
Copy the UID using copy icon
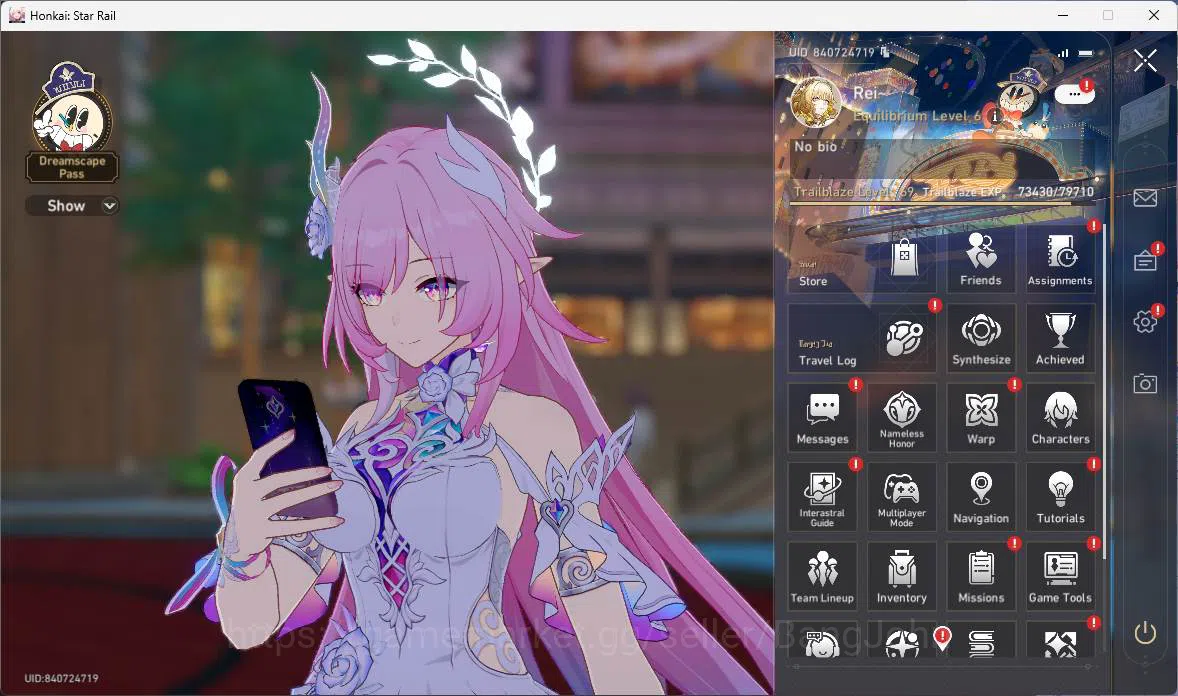coord(885,52)
